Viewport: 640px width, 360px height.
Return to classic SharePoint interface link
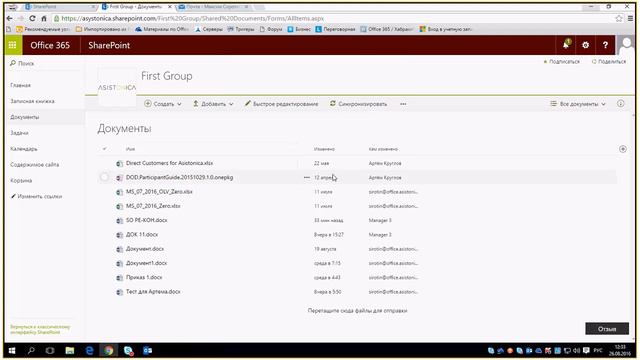pyautogui.click(x=40, y=330)
